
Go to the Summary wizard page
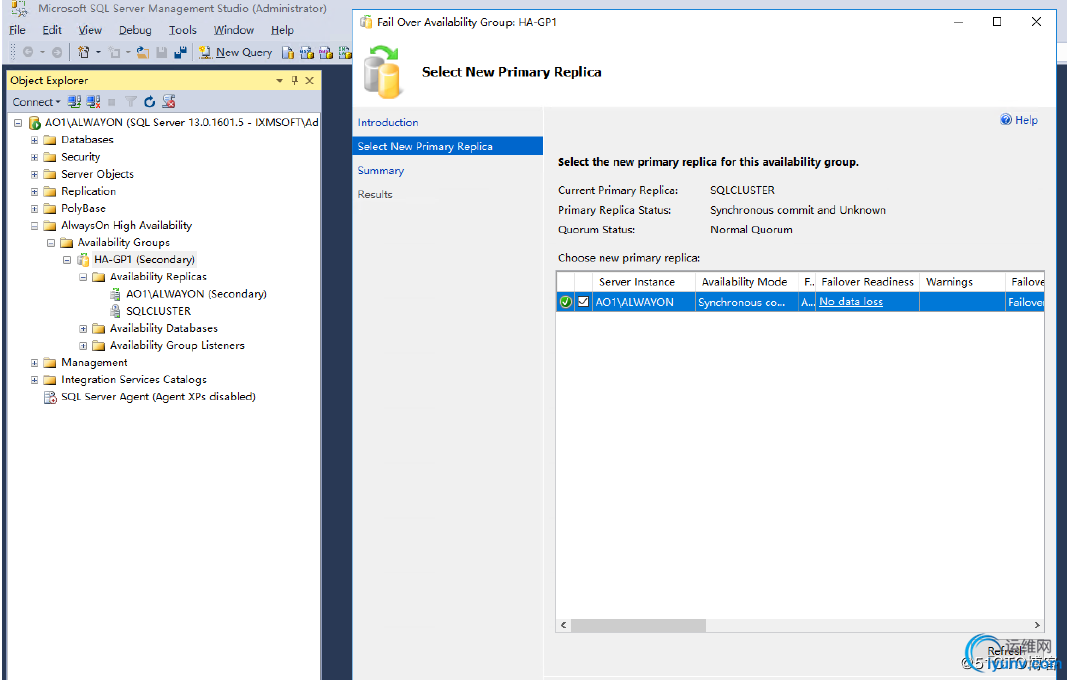pos(381,170)
